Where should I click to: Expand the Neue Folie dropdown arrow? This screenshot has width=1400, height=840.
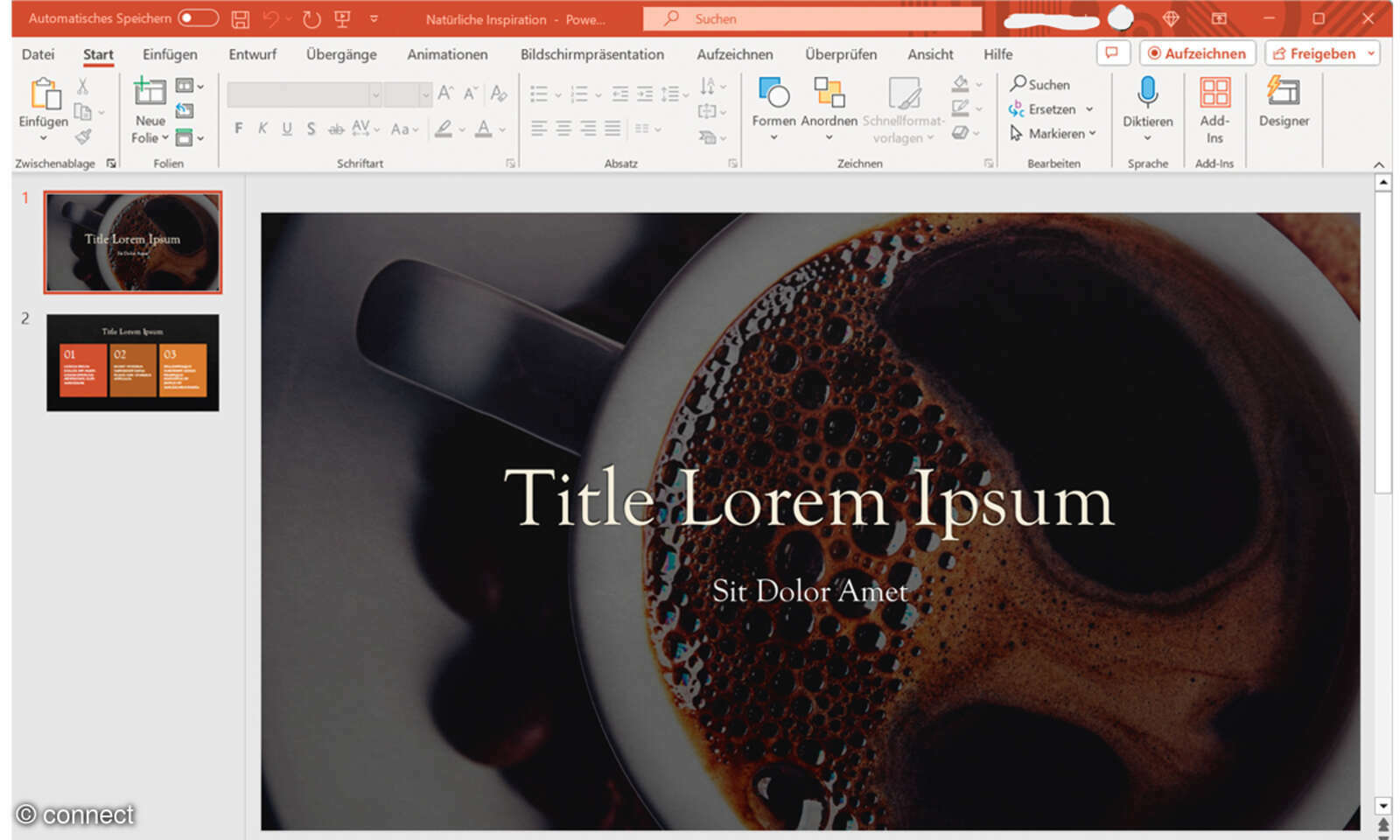tap(164, 137)
